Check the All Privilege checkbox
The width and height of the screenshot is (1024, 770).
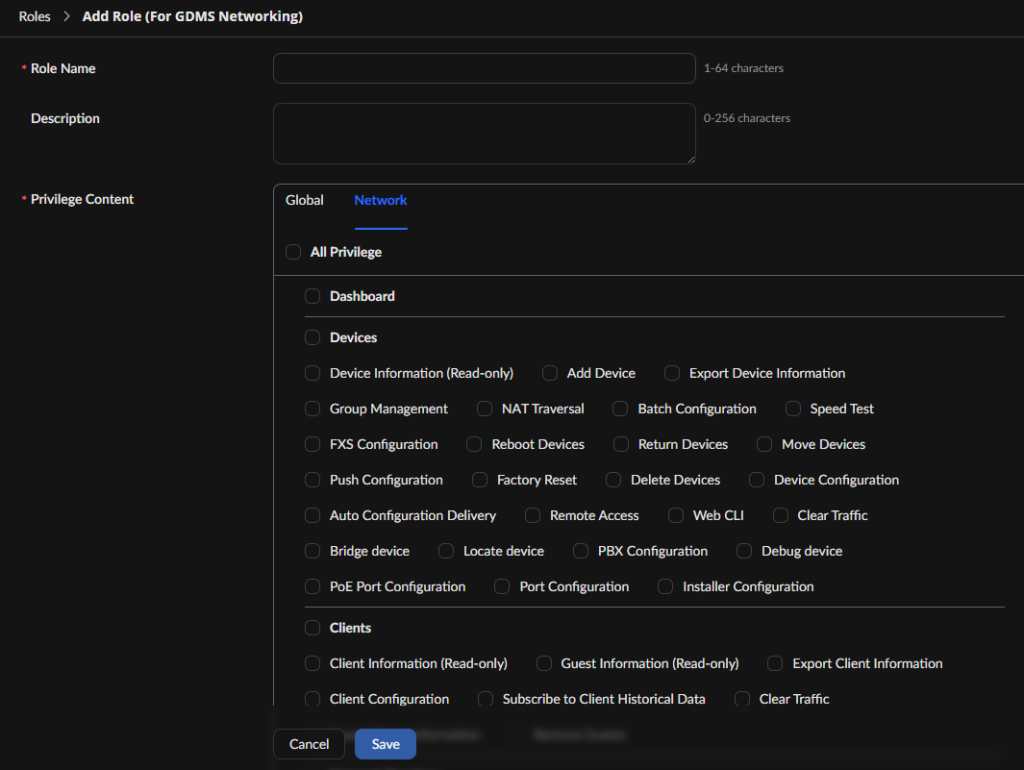pos(293,252)
